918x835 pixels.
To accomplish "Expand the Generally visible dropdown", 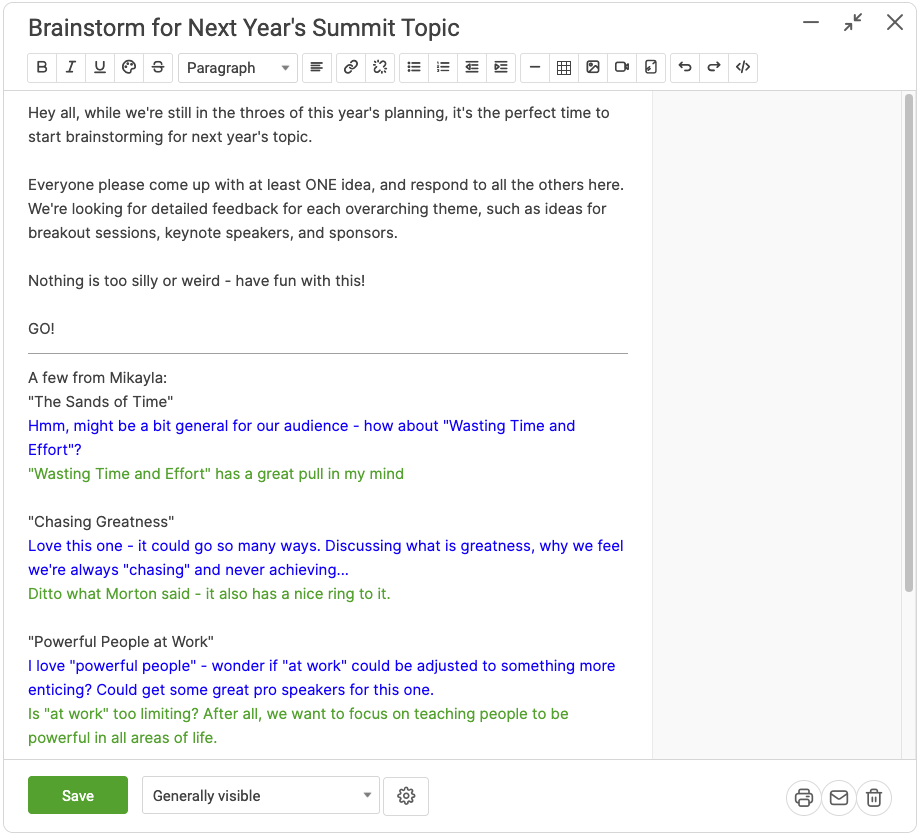I will 260,796.
